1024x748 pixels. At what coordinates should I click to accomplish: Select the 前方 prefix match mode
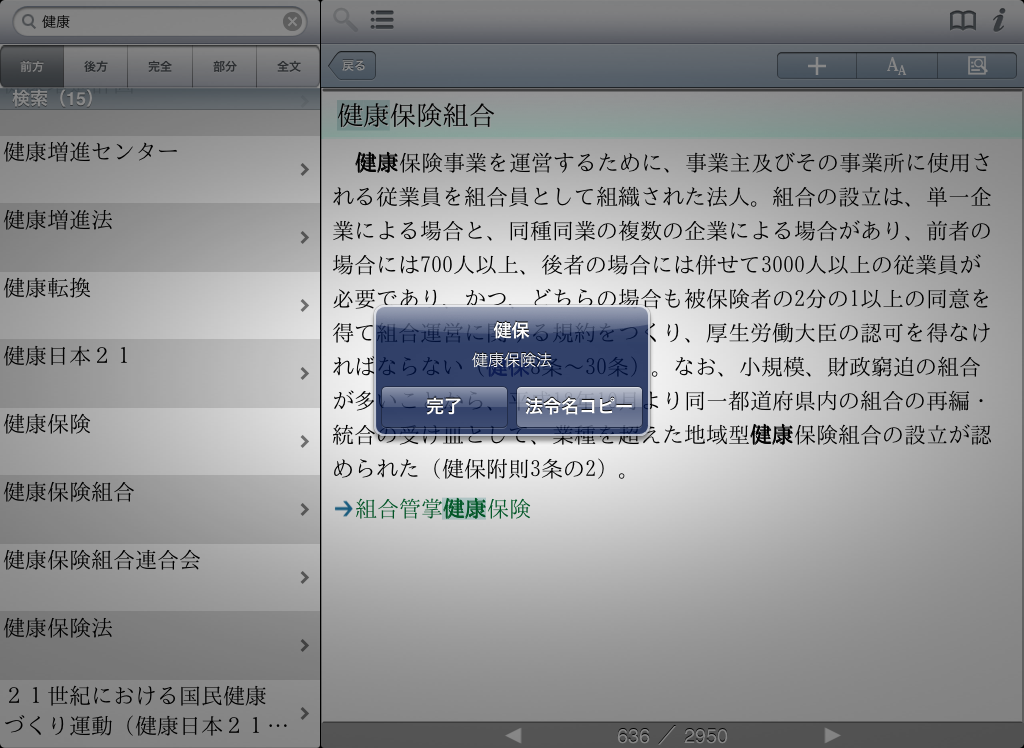coord(32,67)
